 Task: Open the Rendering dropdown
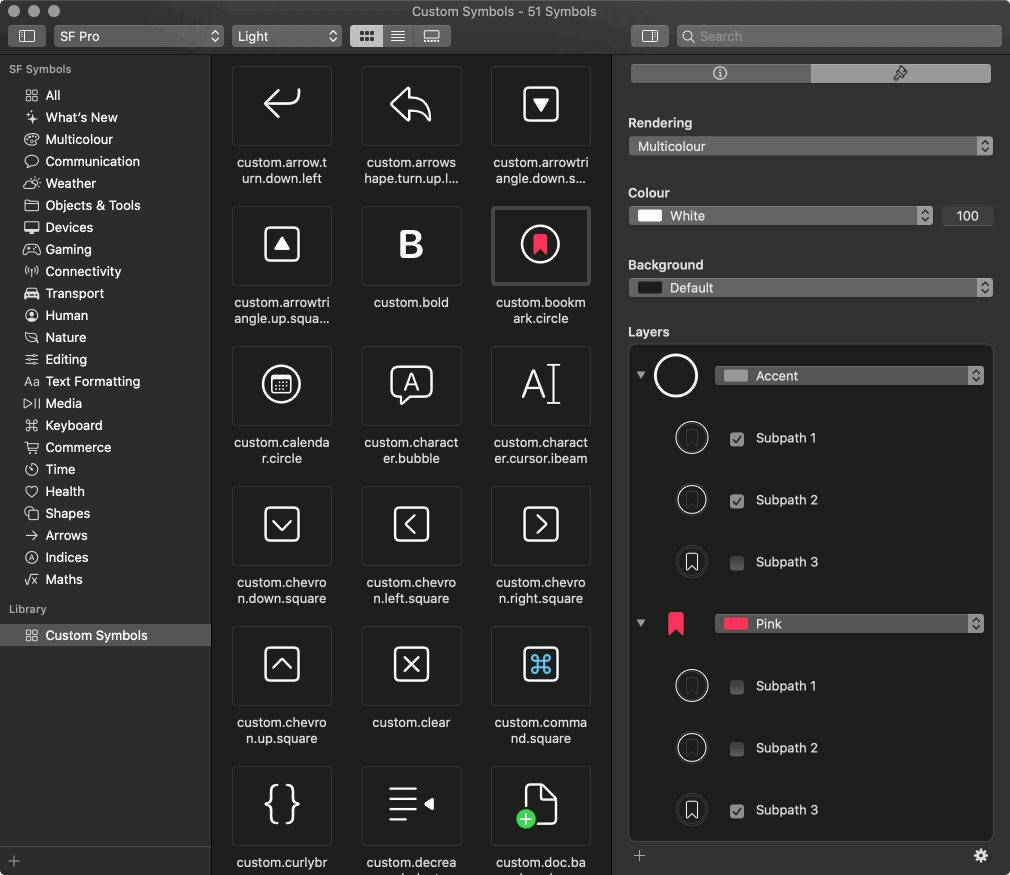pyautogui.click(x=810, y=145)
